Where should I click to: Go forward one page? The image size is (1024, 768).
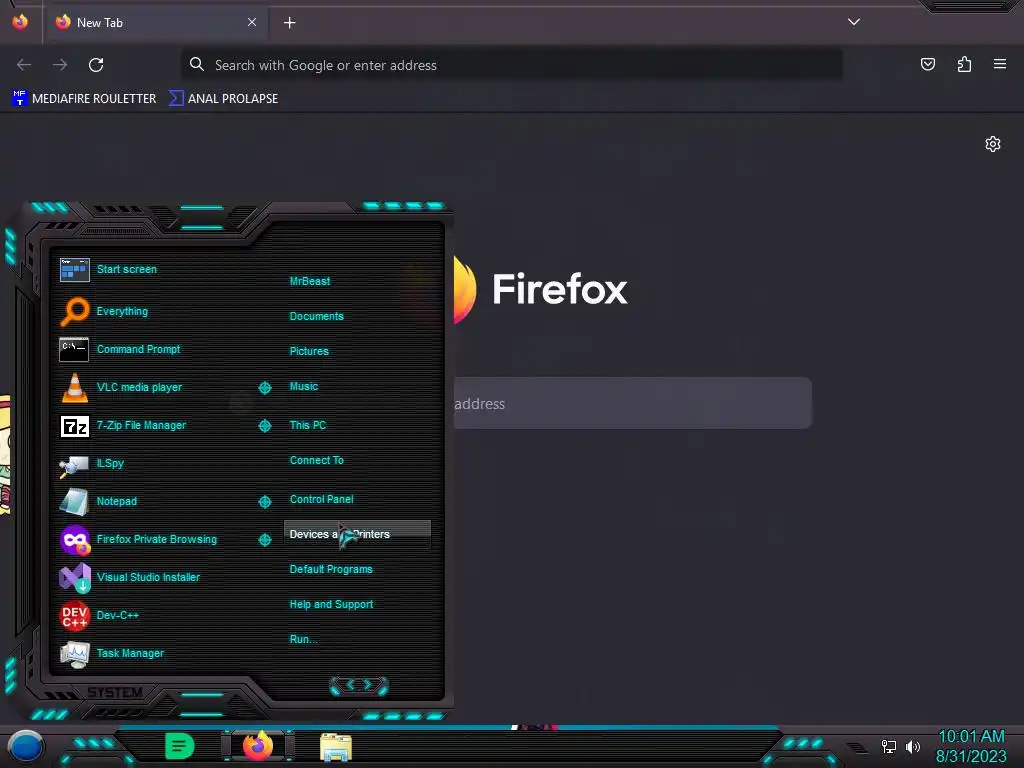[x=60, y=65]
